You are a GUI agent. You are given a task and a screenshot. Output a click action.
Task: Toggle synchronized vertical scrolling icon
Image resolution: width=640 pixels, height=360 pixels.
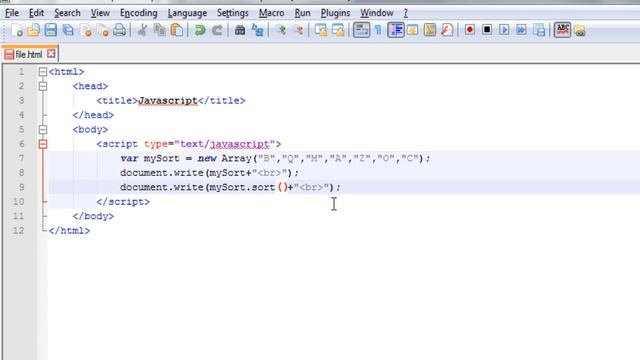(321, 30)
